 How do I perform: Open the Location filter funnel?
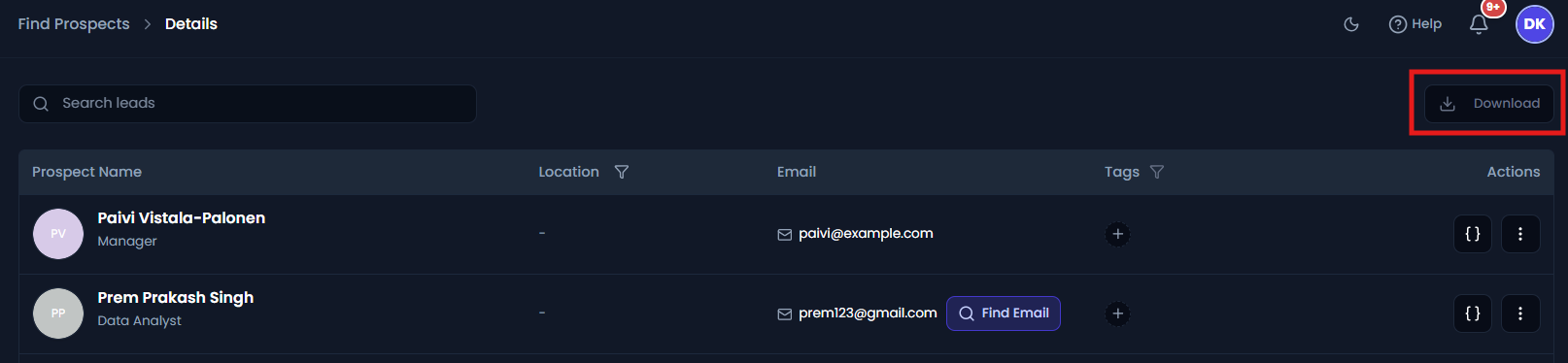point(622,172)
